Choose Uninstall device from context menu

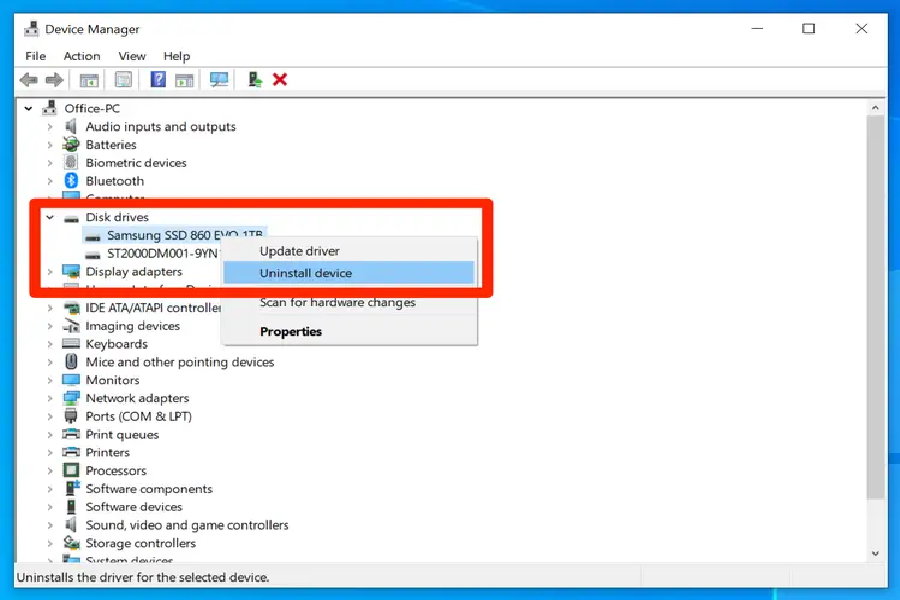[306, 273]
